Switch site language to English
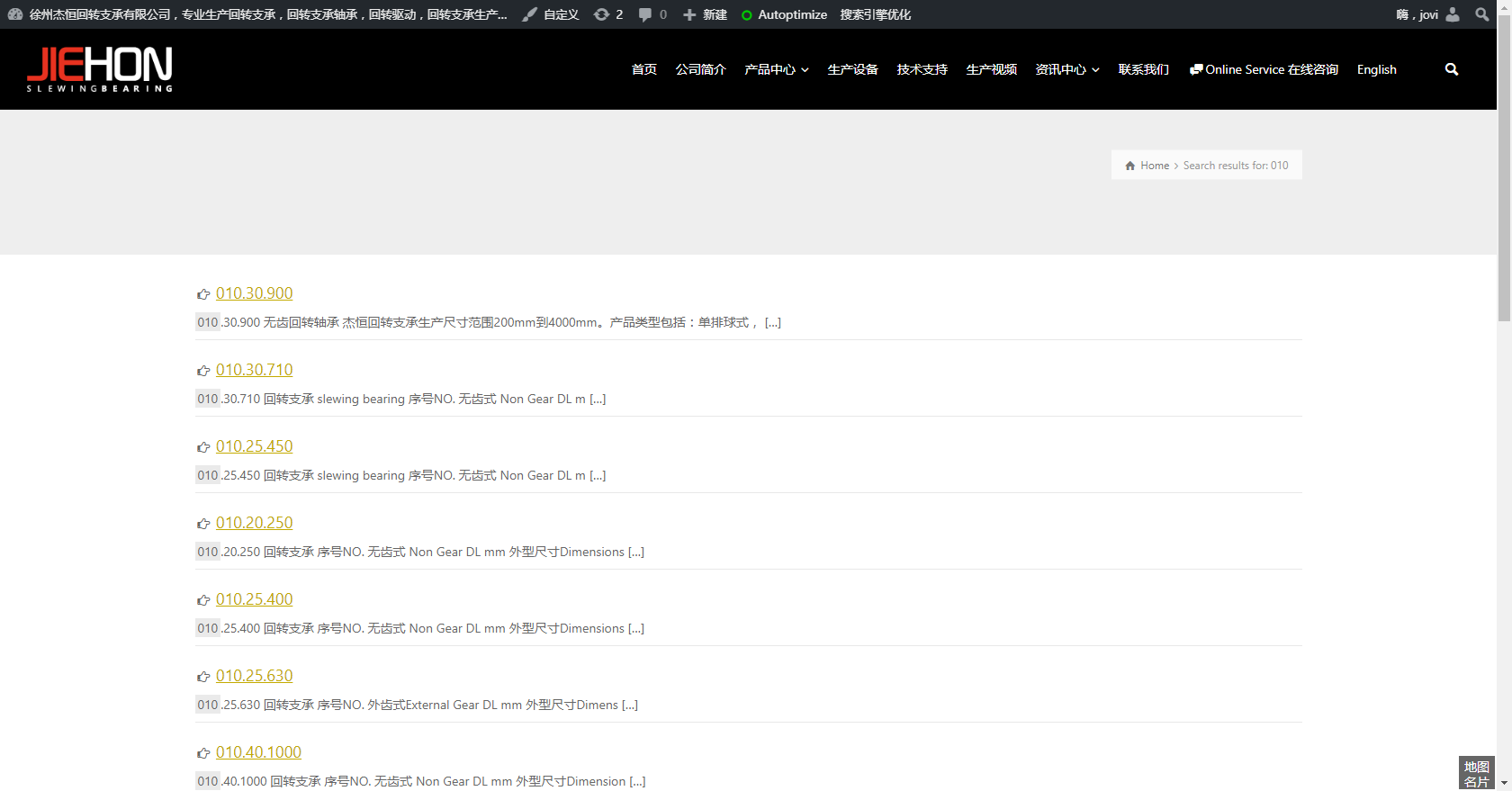 [1376, 69]
